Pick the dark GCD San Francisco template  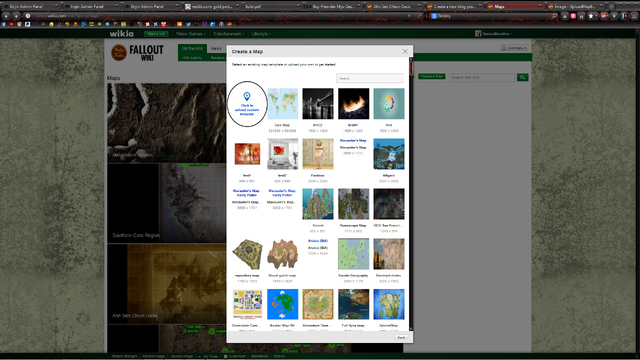[x=389, y=204]
